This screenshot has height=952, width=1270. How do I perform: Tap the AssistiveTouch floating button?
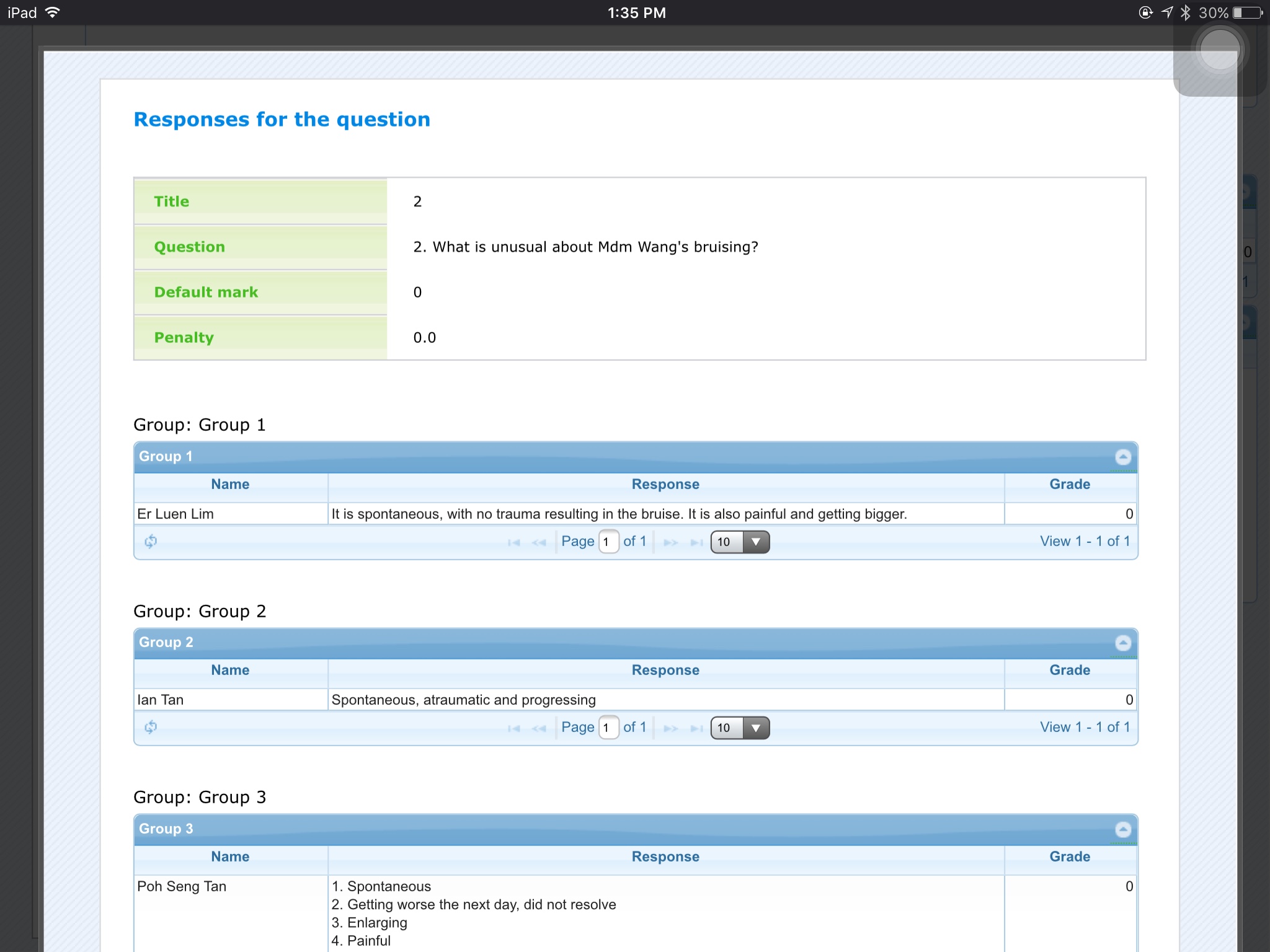point(1219,51)
